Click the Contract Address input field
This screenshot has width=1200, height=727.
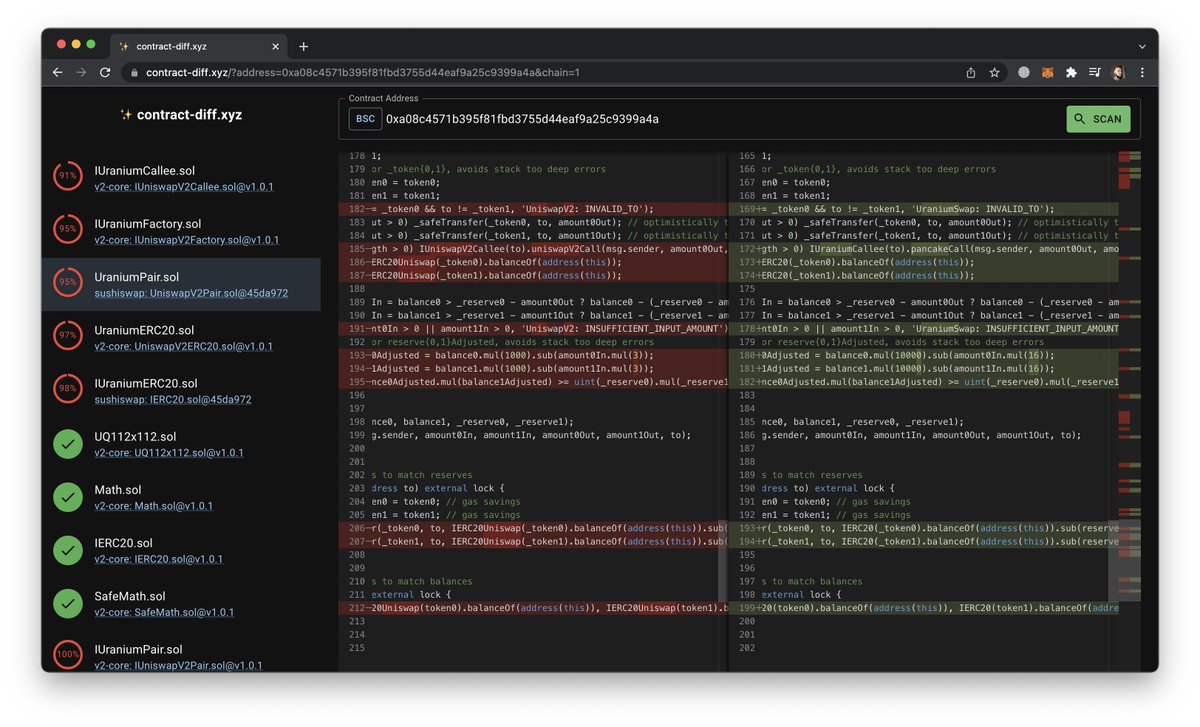(x=720, y=119)
